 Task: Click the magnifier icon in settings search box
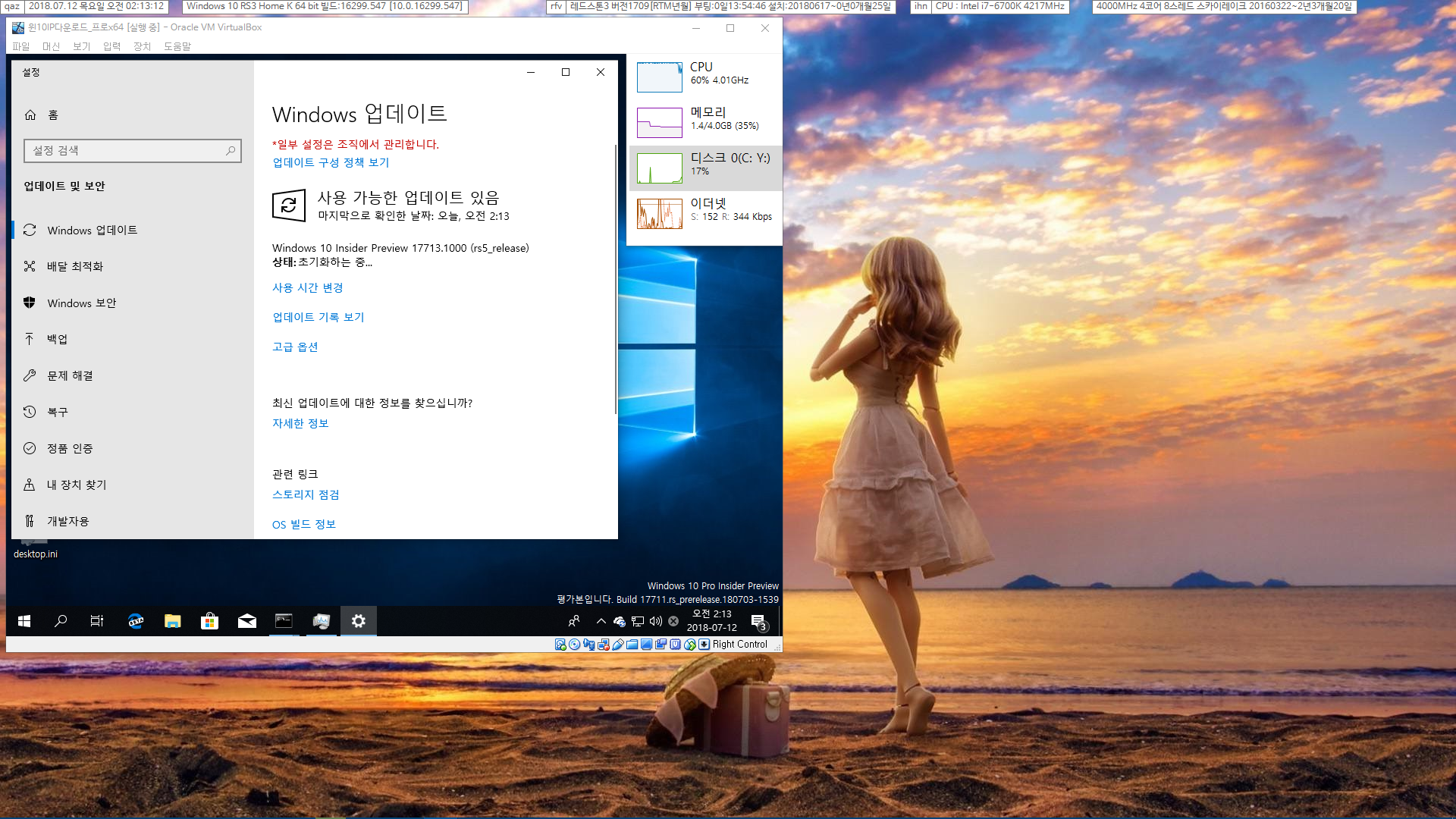tap(231, 151)
